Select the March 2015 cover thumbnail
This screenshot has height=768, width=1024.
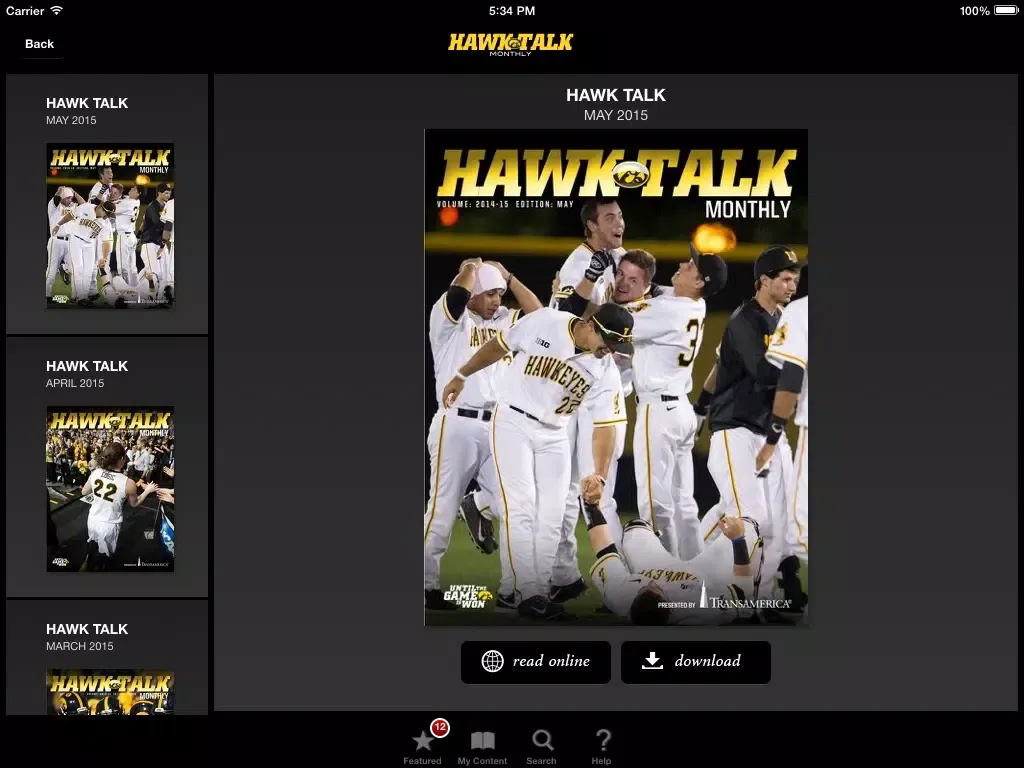(110, 692)
